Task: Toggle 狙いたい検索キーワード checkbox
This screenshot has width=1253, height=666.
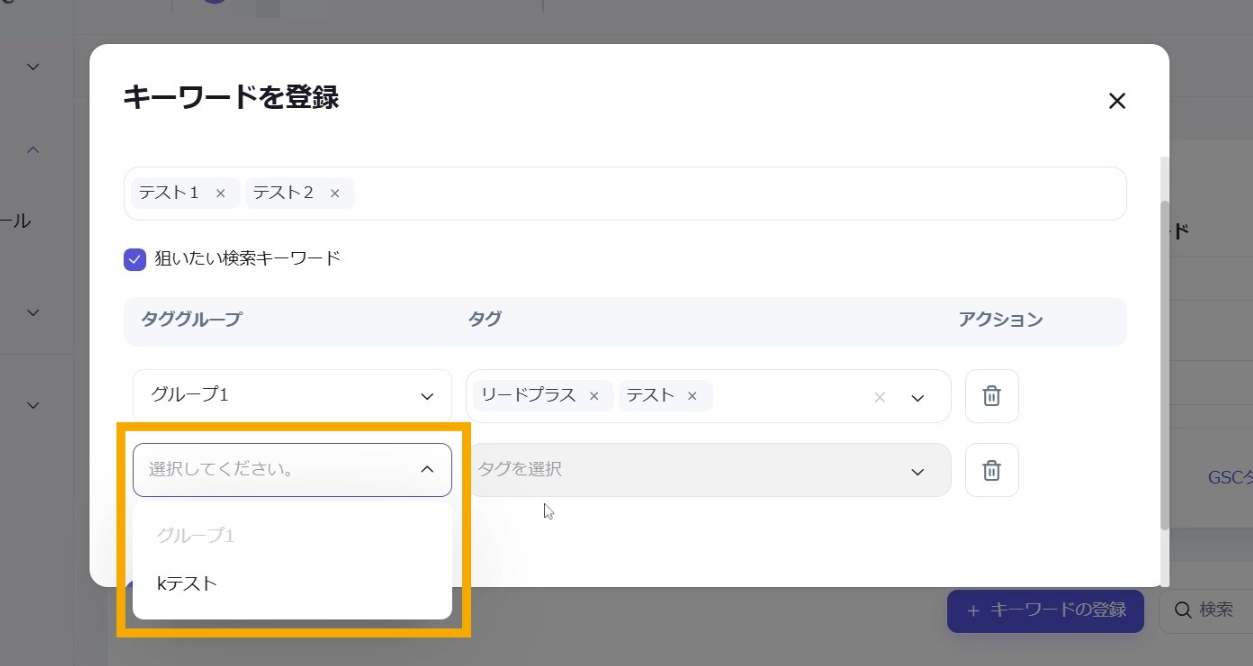Action: click(135, 259)
